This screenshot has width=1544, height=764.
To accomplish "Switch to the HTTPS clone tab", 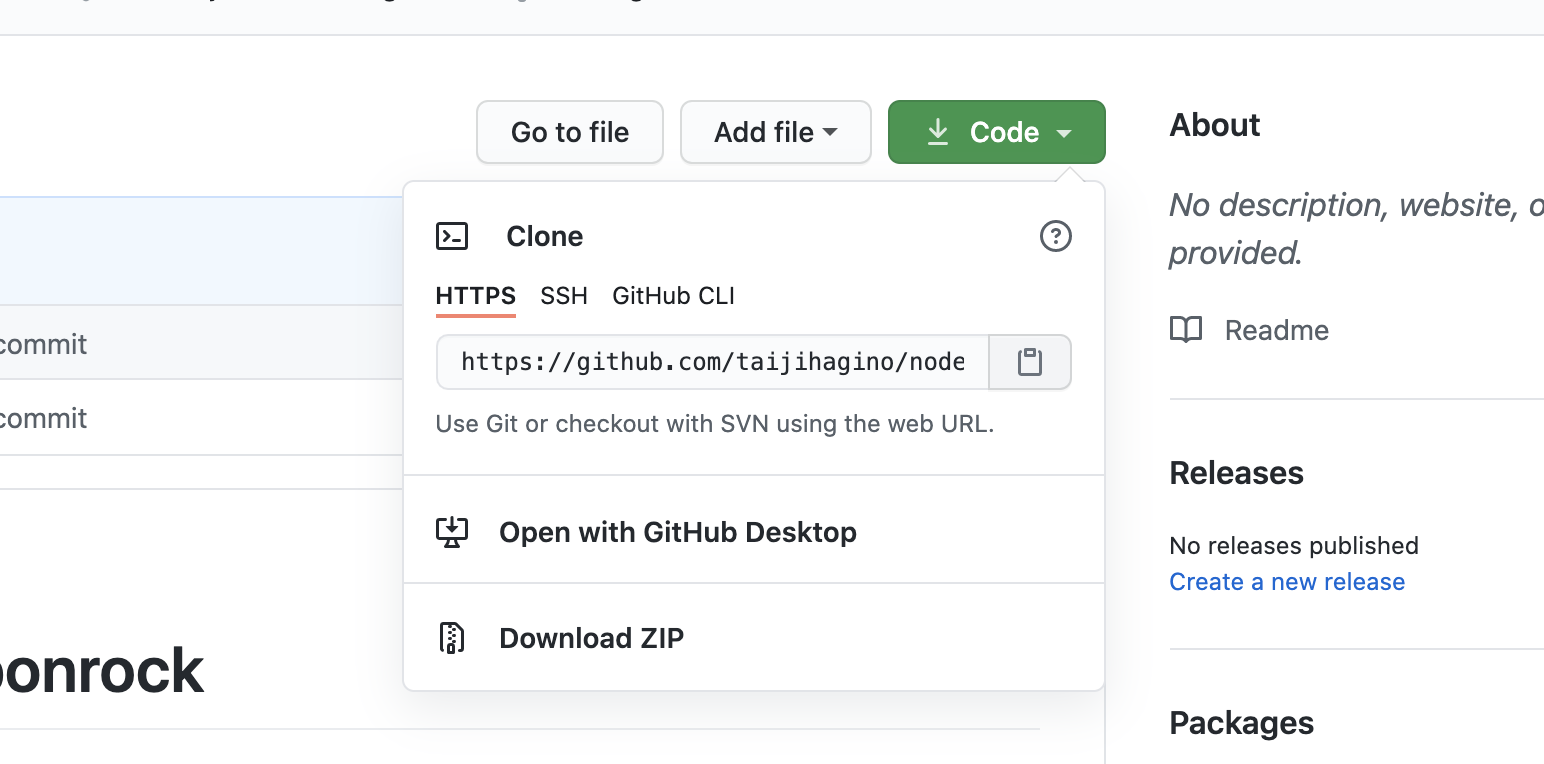I will (x=476, y=296).
